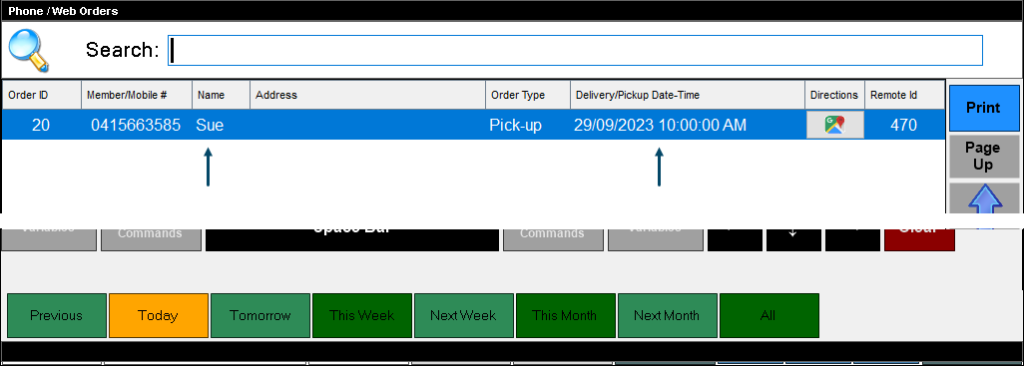Click the Order Type column header

pos(528,95)
